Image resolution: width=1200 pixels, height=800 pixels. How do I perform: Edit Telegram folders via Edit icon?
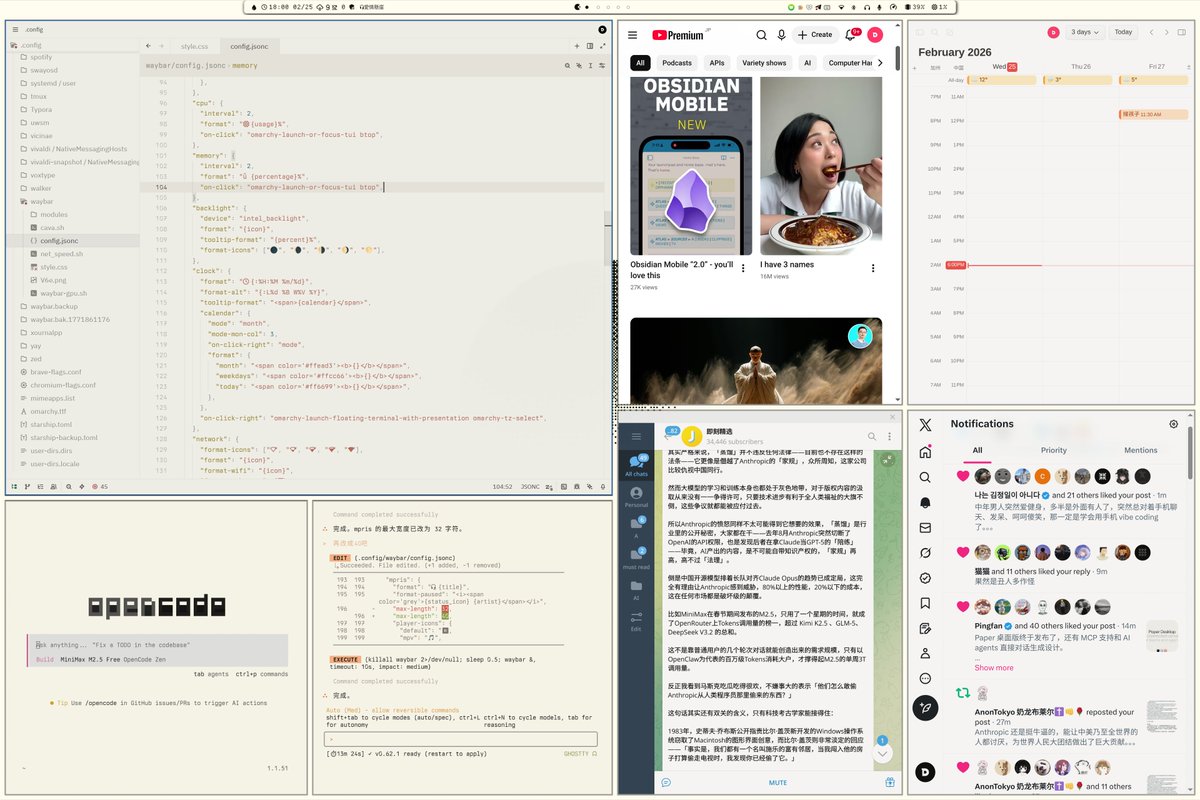636,621
